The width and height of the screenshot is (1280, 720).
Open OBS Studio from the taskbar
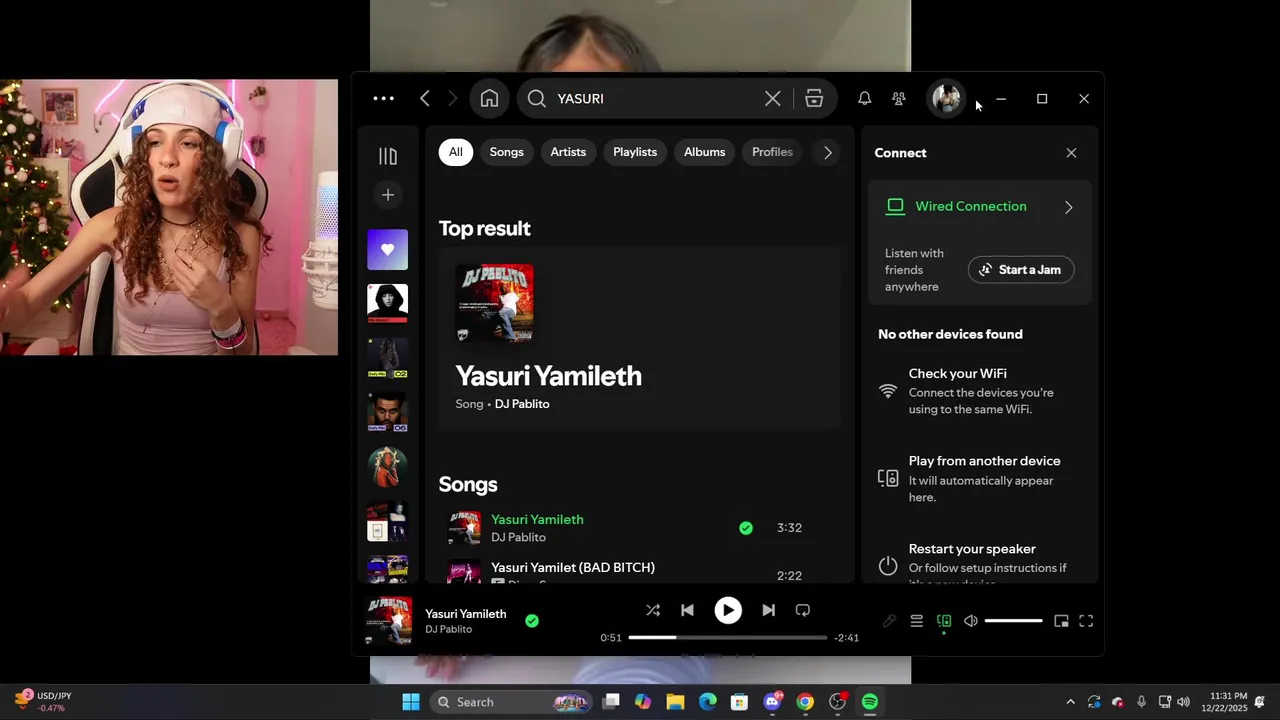click(837, 702)
